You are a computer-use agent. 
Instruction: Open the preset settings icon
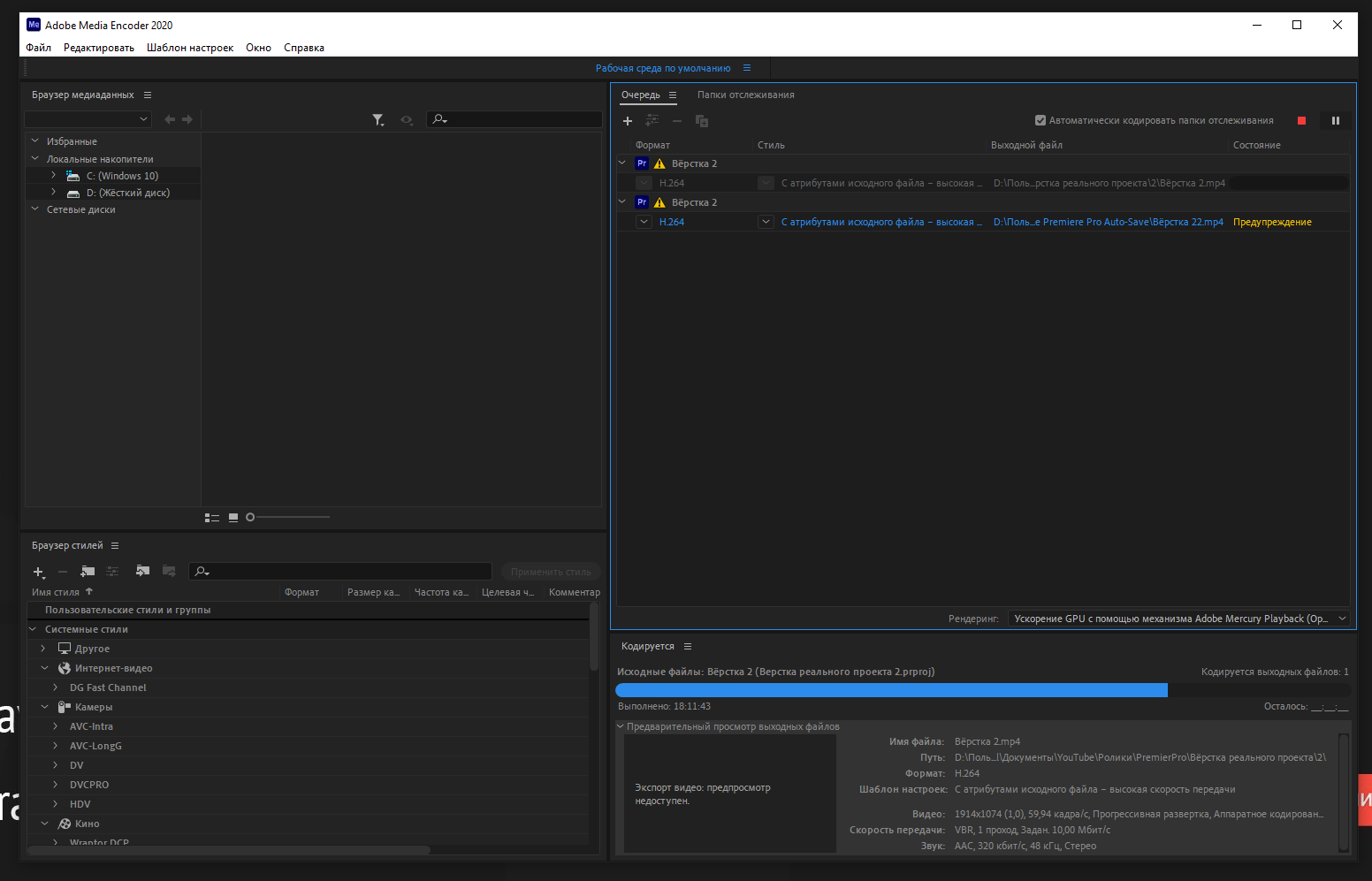click(112, 572)
